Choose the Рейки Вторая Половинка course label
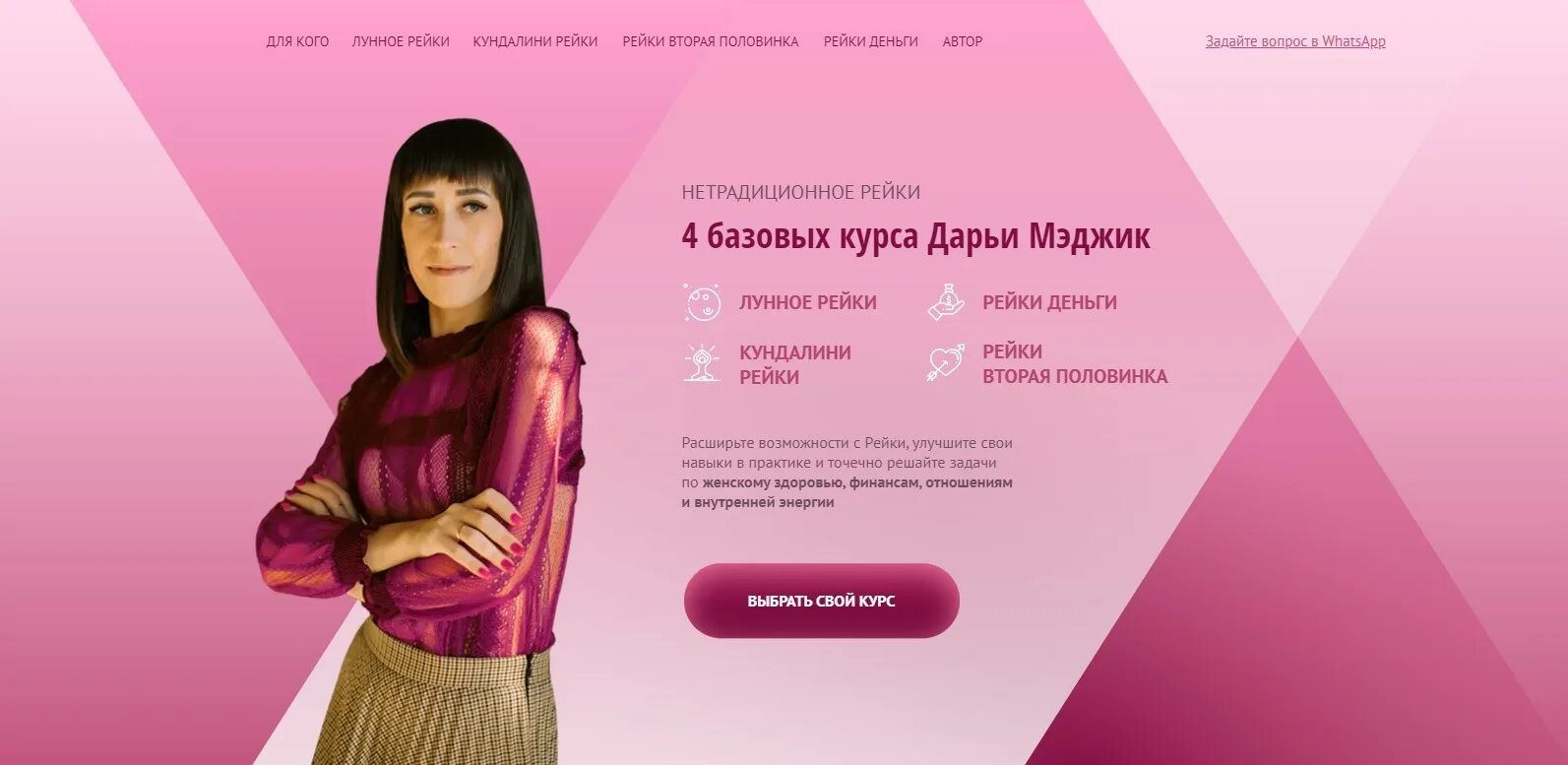 (1075, 363)
